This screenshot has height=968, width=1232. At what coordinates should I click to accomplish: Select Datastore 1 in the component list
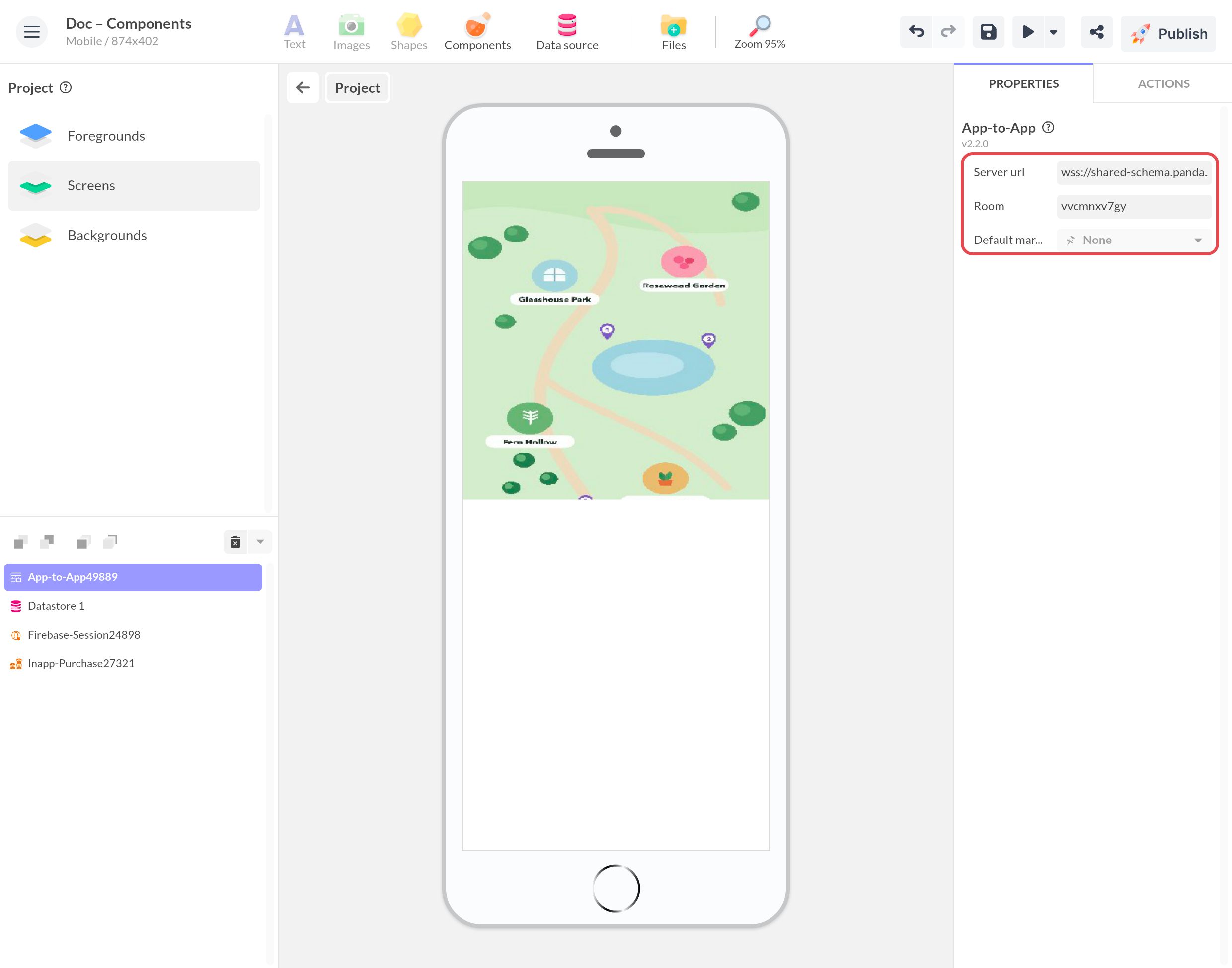point(133,606)
